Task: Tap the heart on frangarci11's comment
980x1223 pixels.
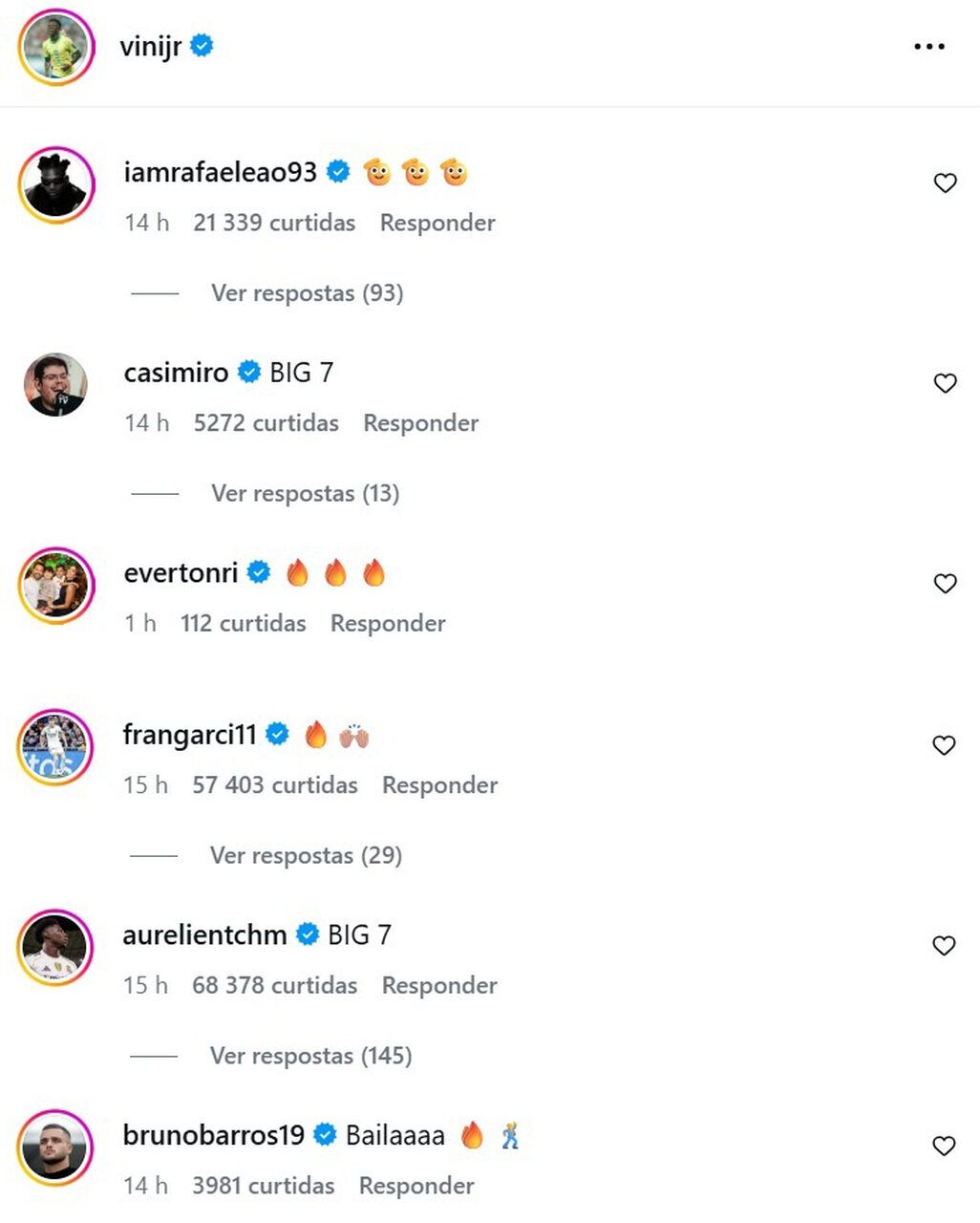Action: click(944, 745)
